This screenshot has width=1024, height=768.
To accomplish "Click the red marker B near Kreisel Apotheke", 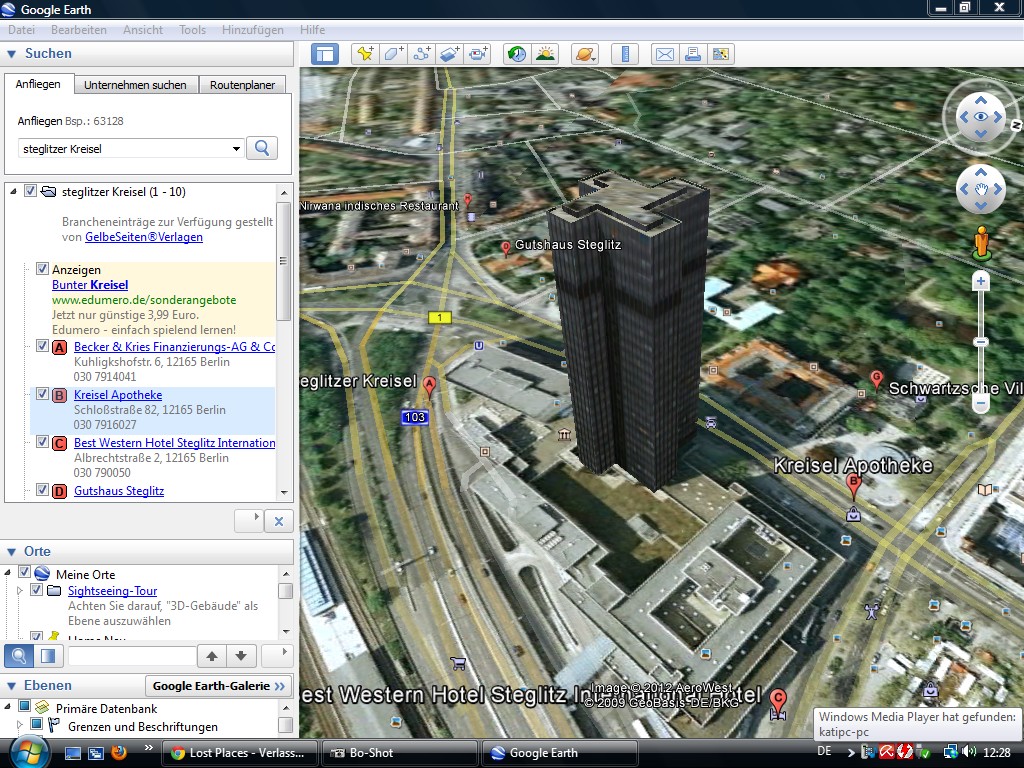I will [x=853, y=484].
